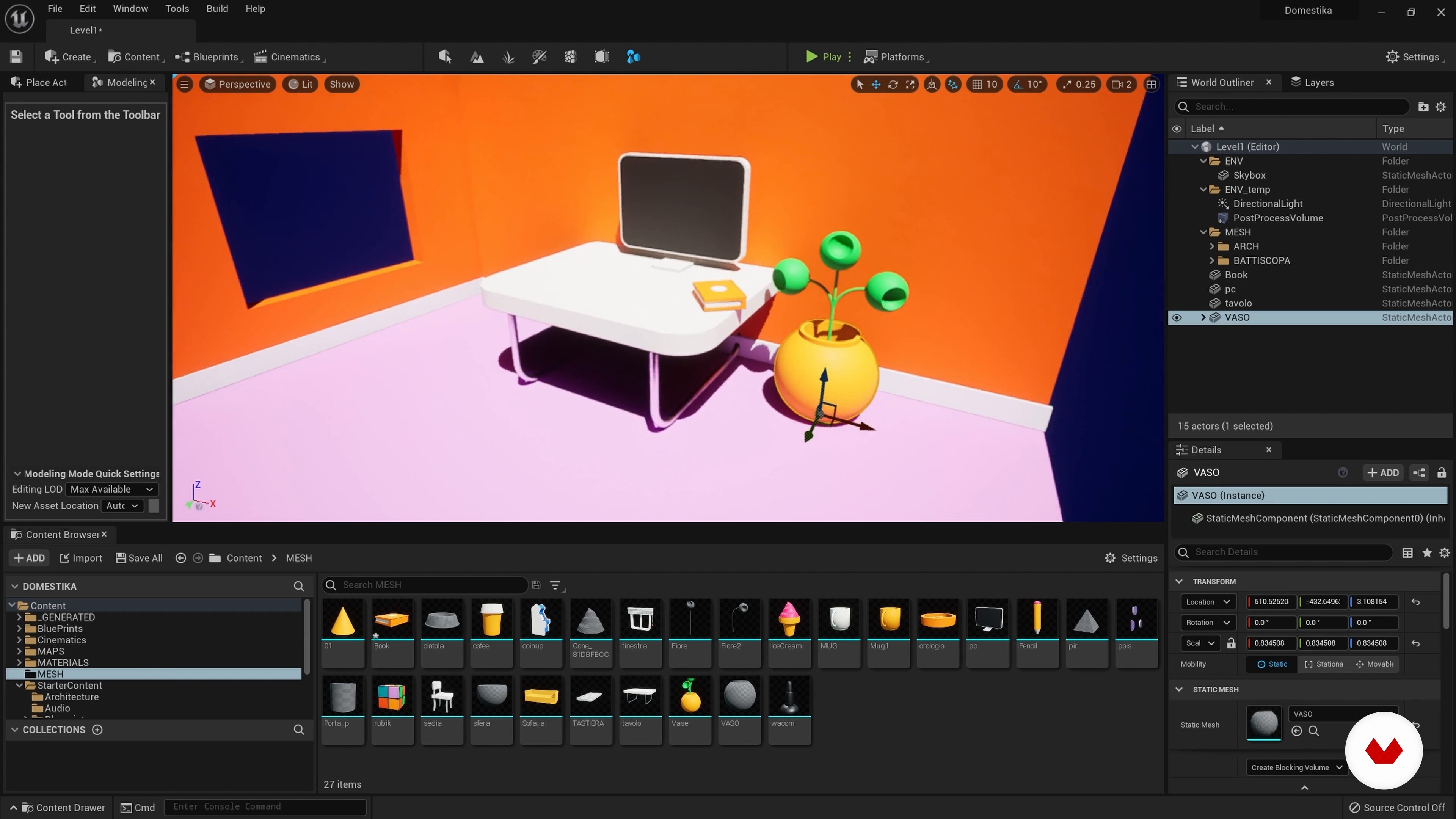1456x819 pixels.
Task: Open the Lit view mode dropdown
Action: pos(301,84)
